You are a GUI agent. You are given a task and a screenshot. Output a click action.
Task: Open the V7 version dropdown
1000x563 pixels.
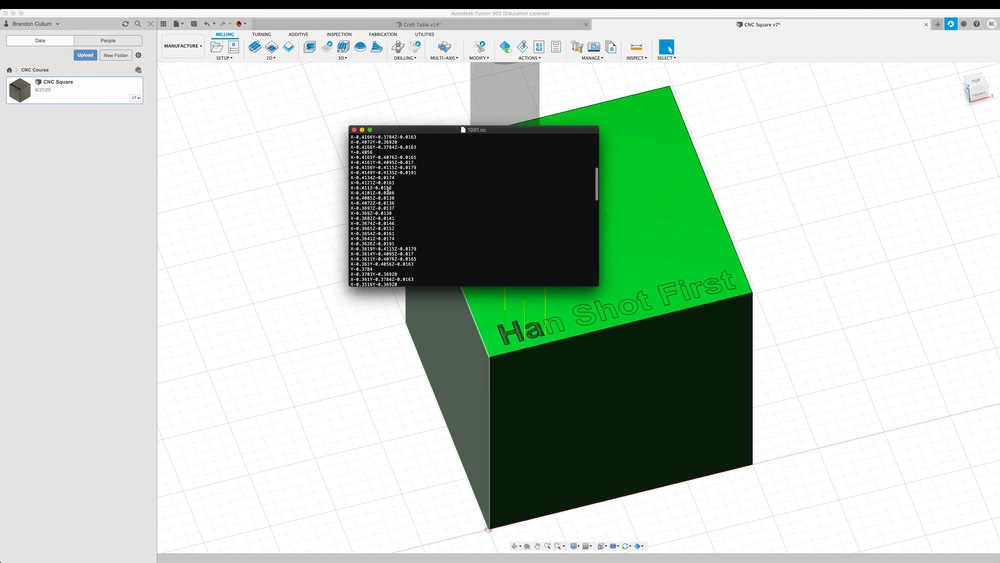coord(134,98)
